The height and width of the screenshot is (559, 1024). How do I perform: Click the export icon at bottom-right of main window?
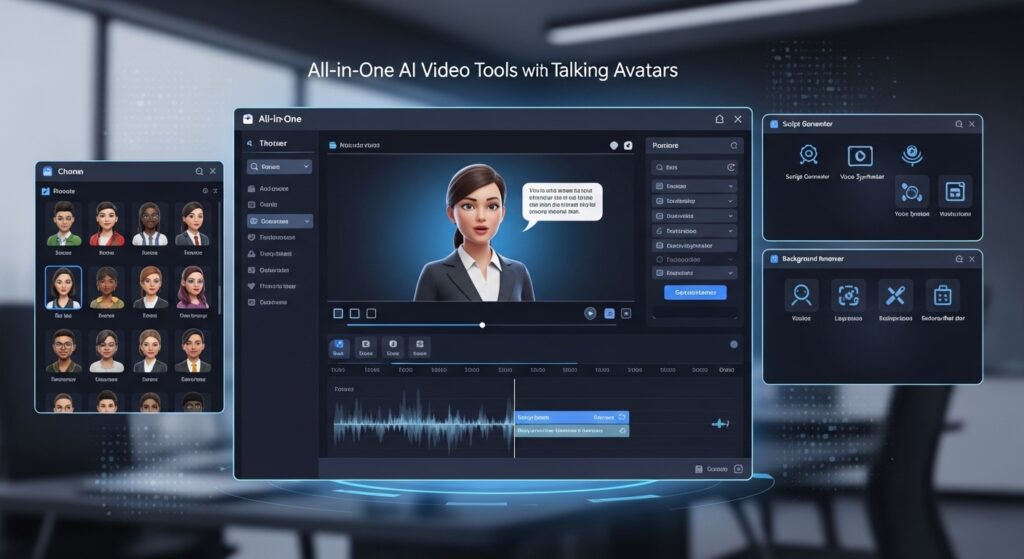coord(739,469)
